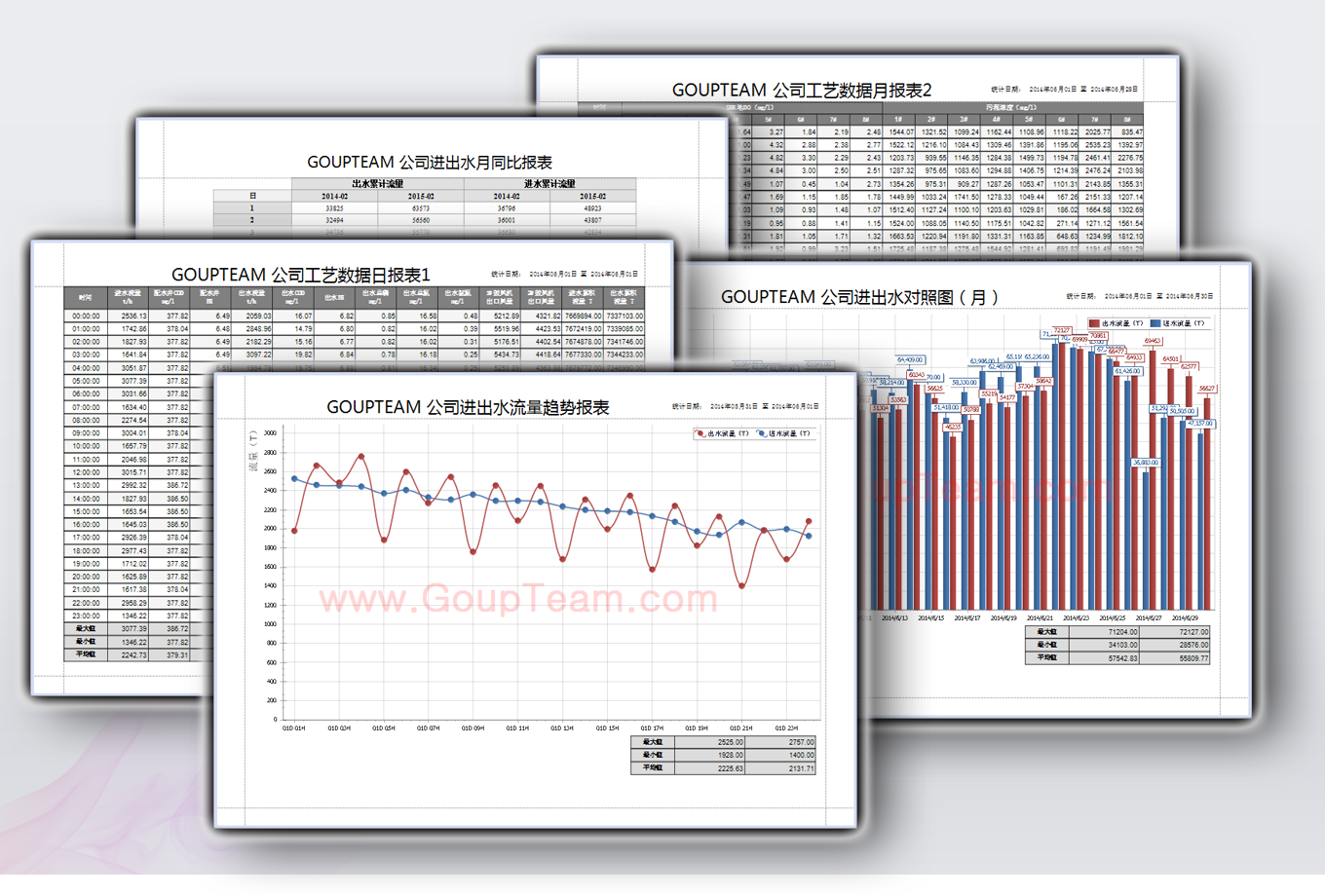Click the 最小值 row label in daily report
This screenshot has width=1325, height=896.
86,642
